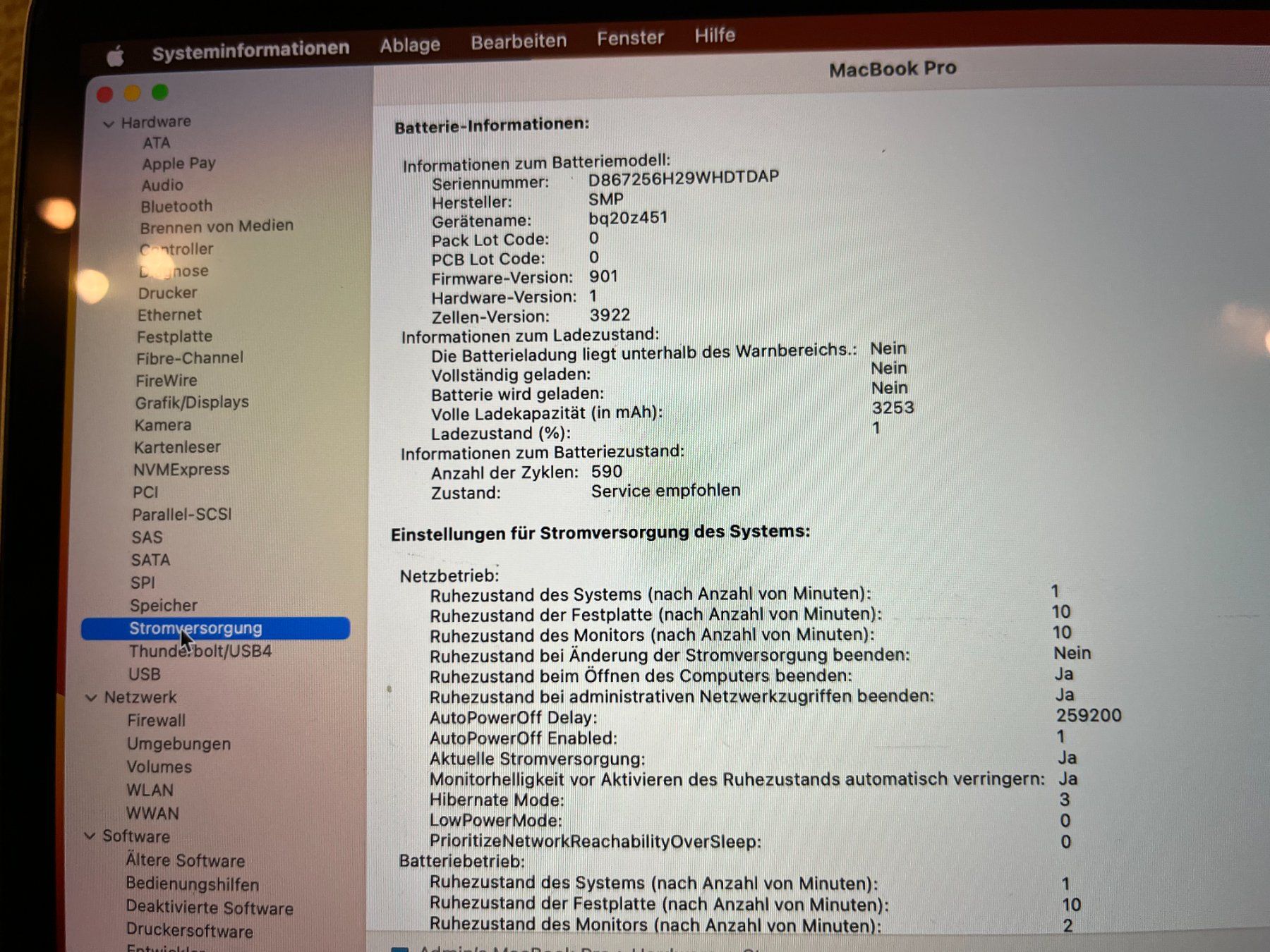This screenshot has height=952, width=1270.
Task: Collapse the Netzwerk section chevron
Action: (91, 697)
